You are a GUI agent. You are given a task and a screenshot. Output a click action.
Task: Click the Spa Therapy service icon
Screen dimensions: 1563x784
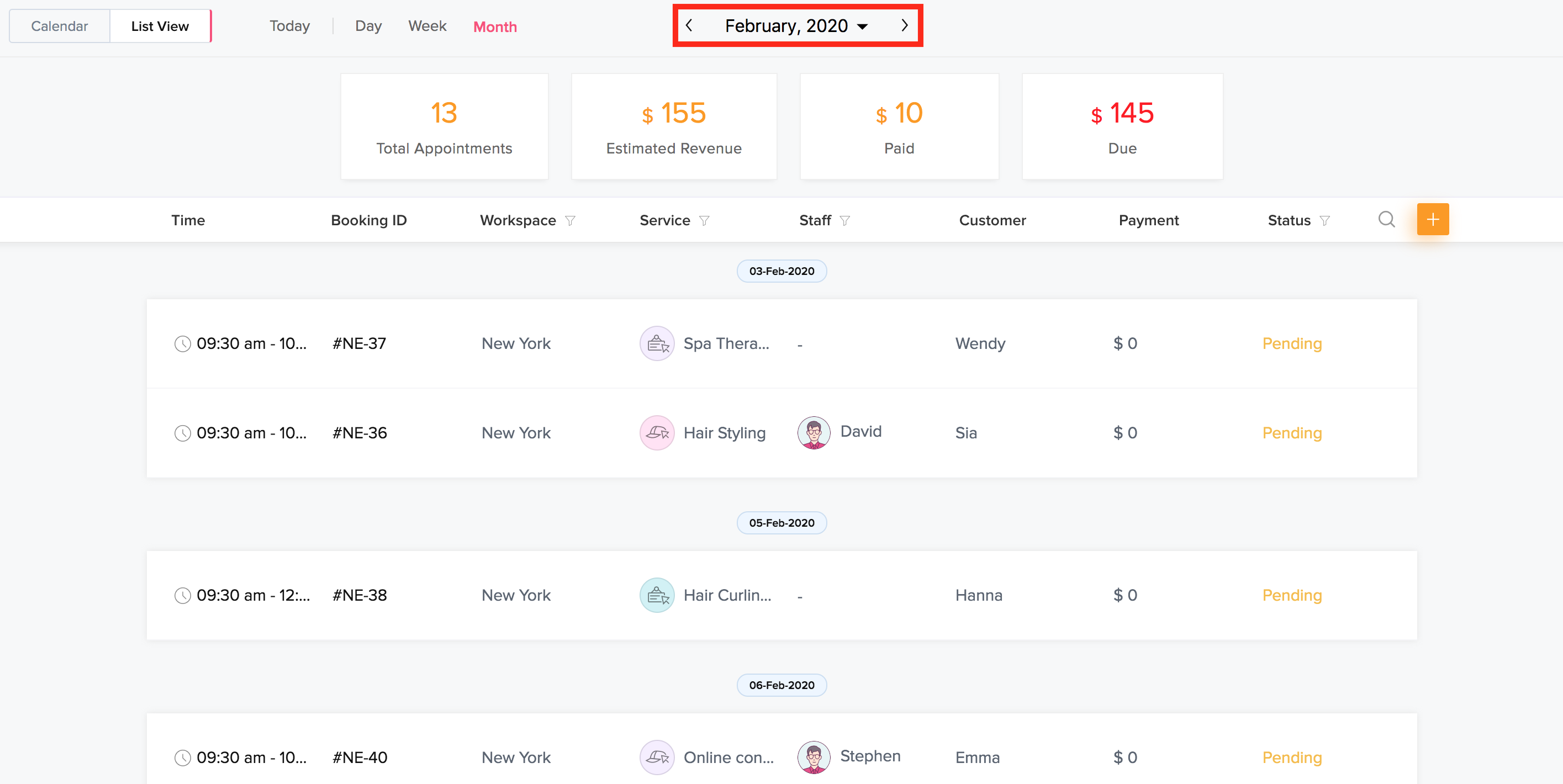click(x=657, y=343)
